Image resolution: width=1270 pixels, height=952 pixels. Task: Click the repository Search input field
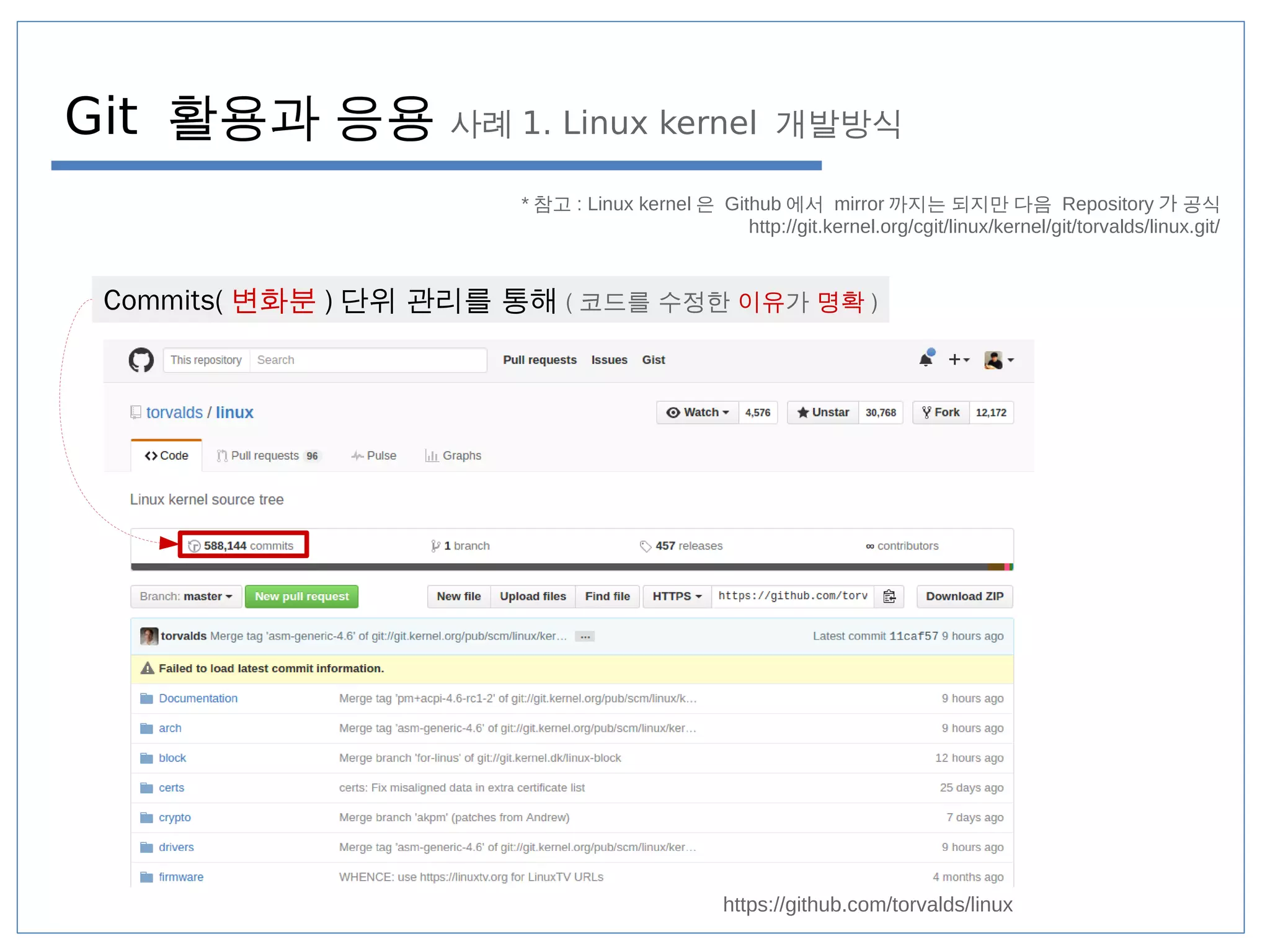368,360
